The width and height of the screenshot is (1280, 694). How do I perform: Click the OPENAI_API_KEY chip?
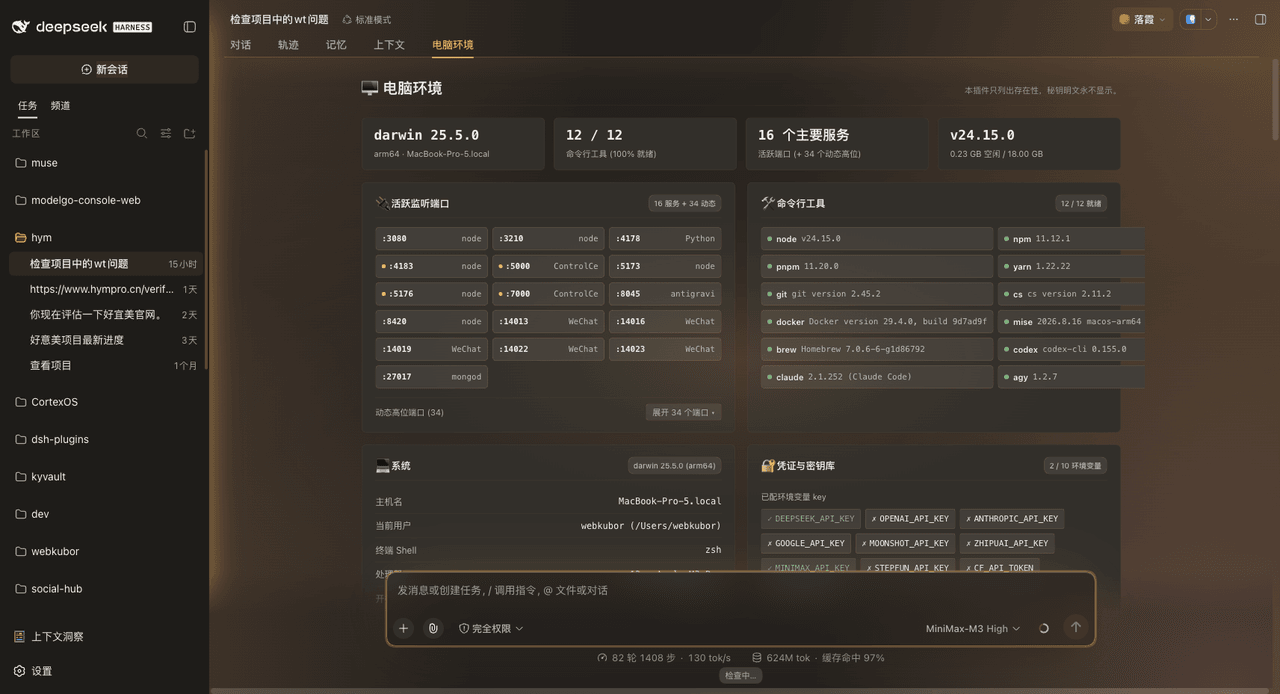pyautogui.click(x=910, y=519)
